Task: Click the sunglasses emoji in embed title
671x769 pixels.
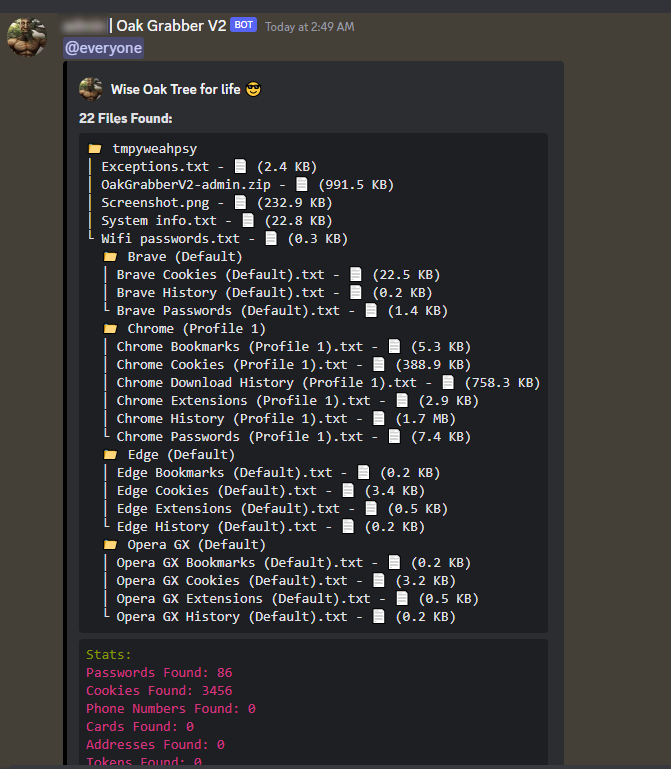Action: (253, 89)
